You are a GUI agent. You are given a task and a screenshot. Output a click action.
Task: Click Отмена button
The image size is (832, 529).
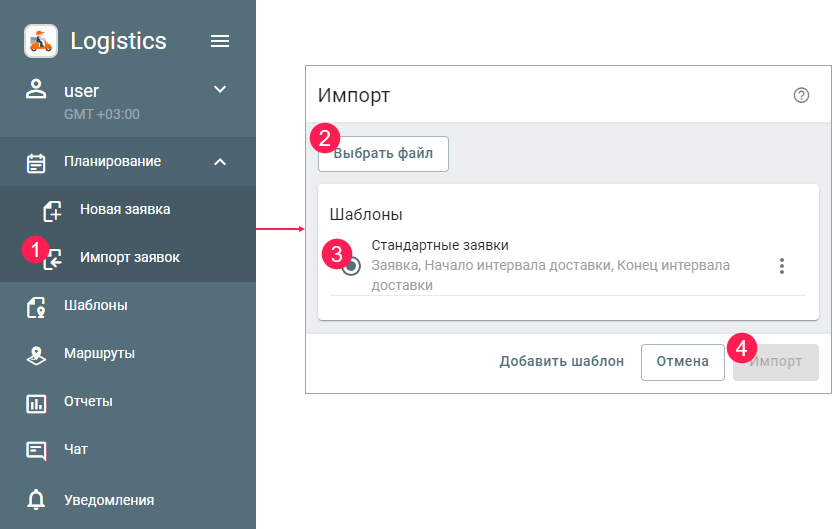682,362
